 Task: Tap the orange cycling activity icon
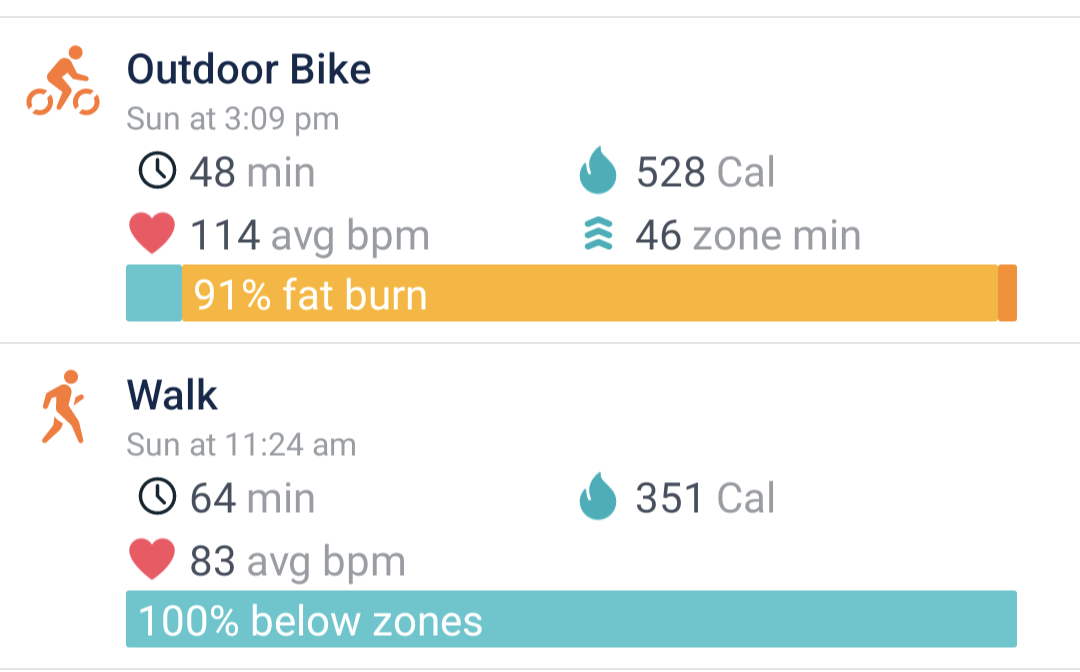(x=63, y=81)
